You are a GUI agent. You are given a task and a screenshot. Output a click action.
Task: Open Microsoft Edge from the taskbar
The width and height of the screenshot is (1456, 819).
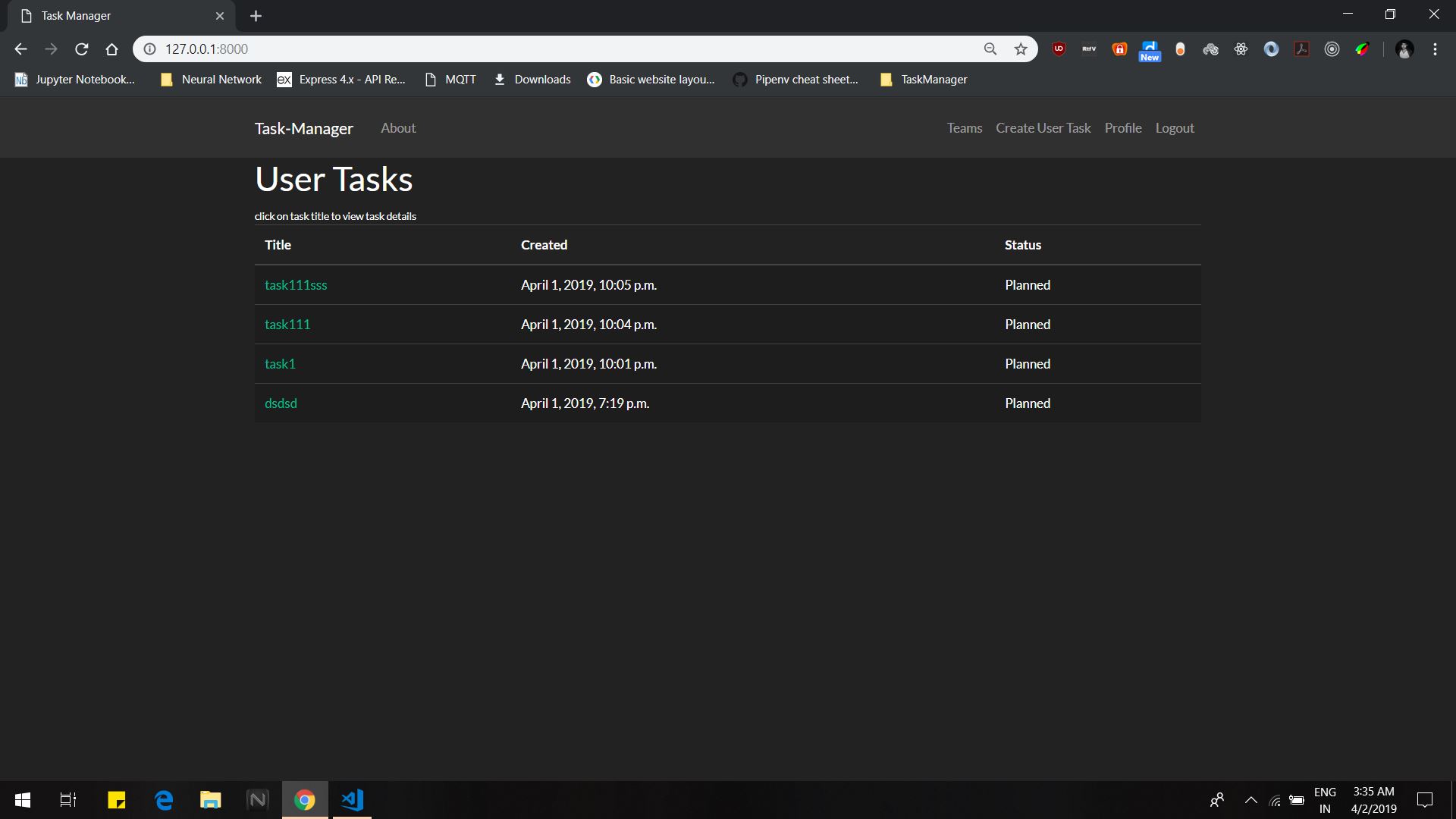[163, 799]
